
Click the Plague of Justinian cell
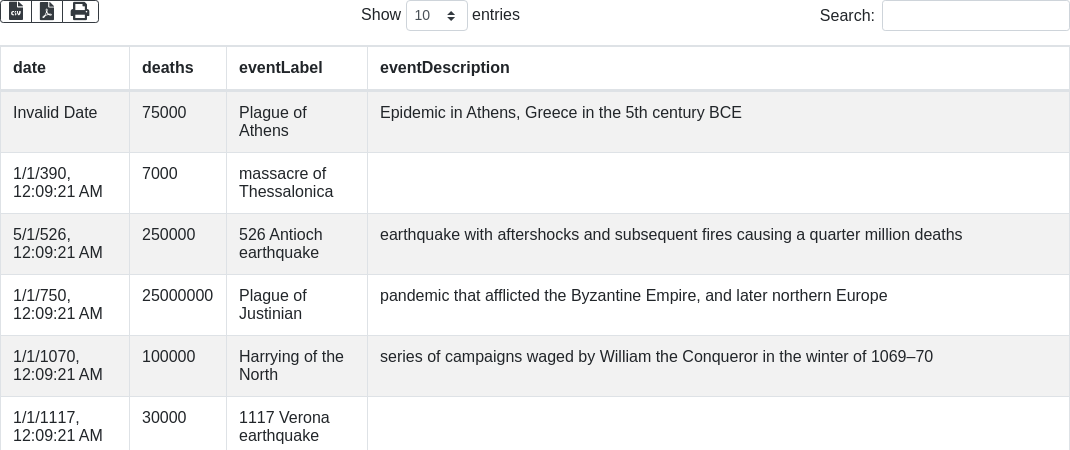coord(273,305)
